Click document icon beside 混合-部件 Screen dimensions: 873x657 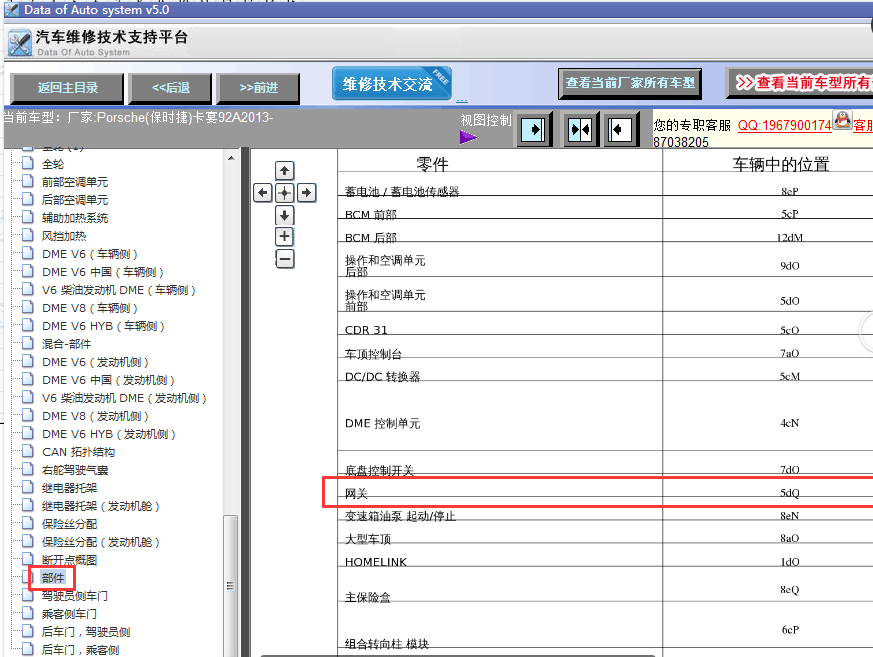(27, 343)
